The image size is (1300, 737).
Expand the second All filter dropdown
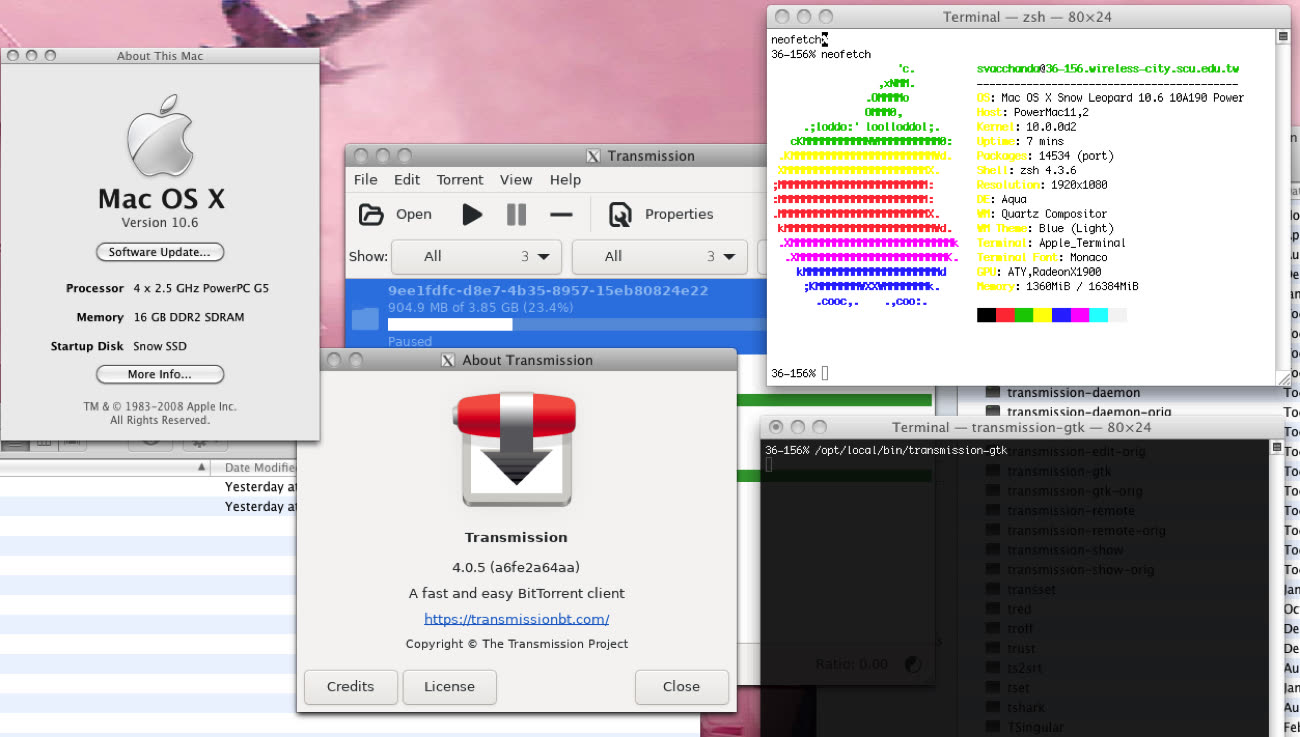[660, 257]
